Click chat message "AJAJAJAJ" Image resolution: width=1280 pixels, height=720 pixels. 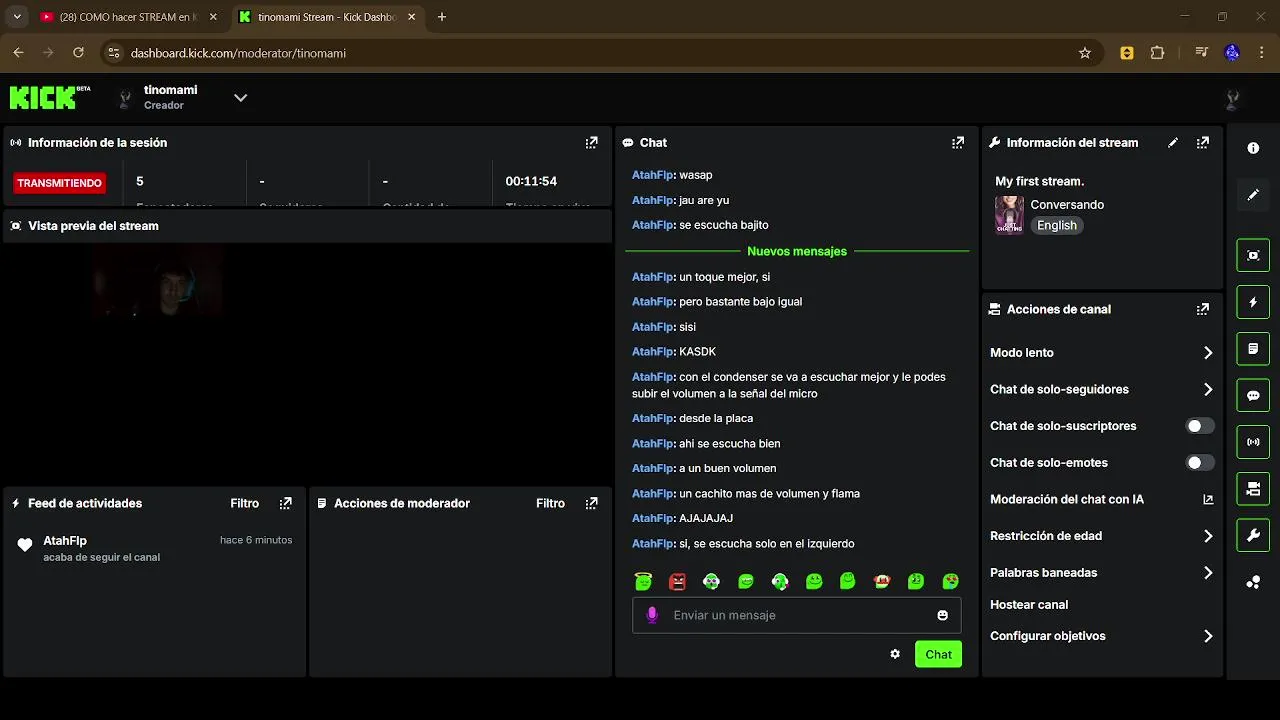706,518
